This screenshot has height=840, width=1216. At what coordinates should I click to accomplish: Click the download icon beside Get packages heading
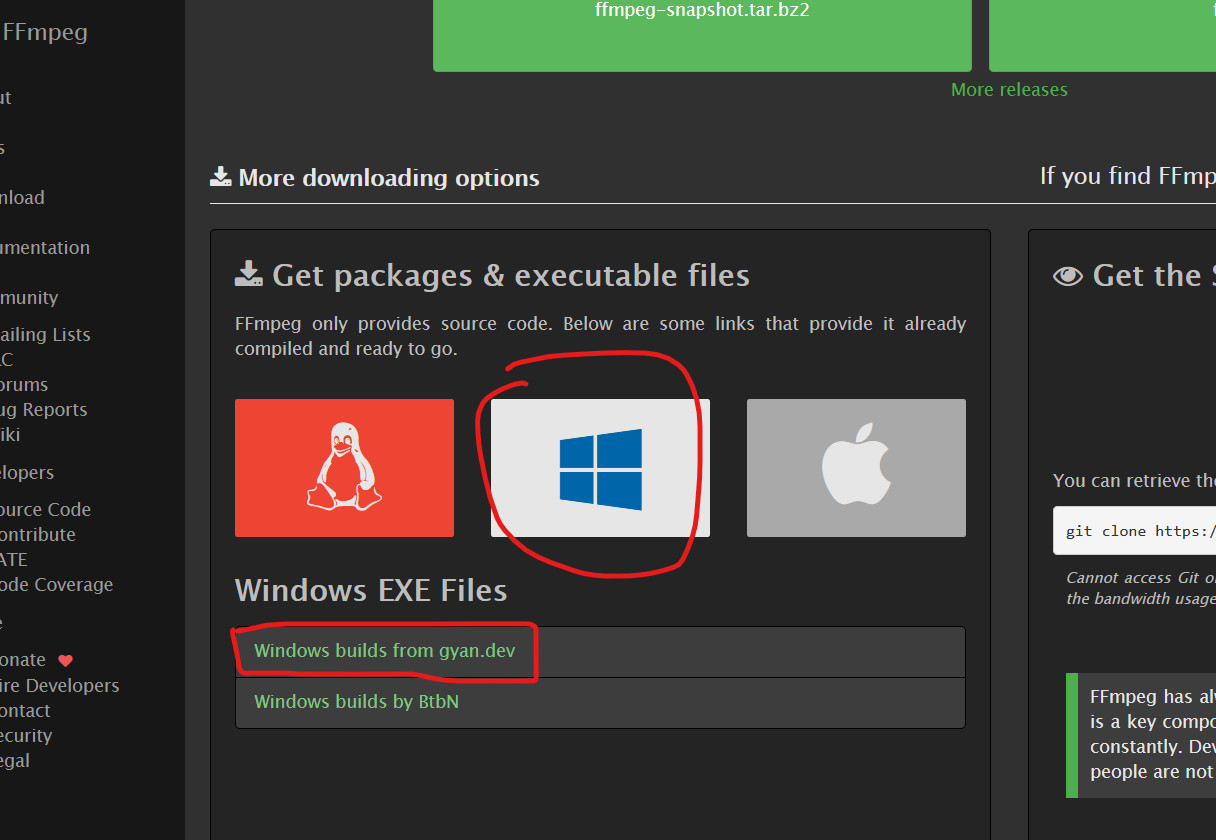247,272
